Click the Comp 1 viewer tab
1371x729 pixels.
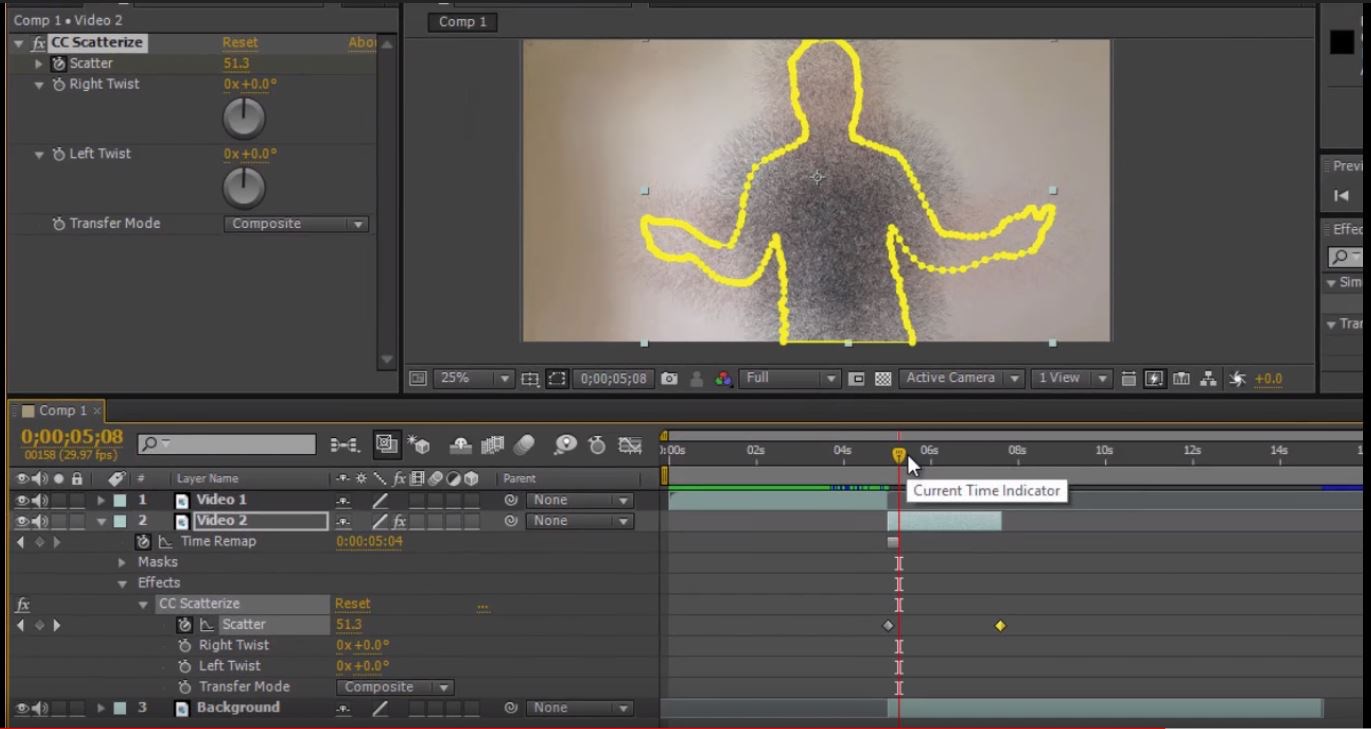tap(463, 22)
